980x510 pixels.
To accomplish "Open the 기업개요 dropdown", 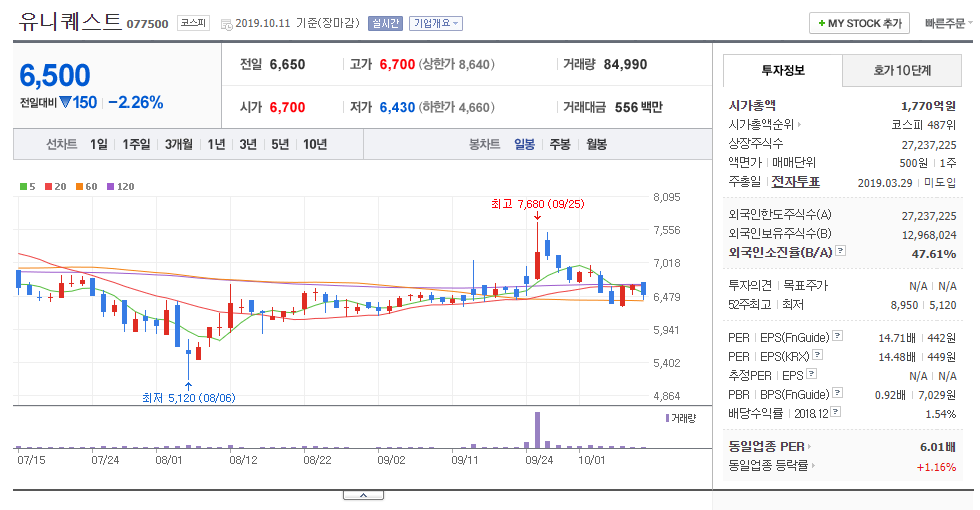I will point(436,24).
